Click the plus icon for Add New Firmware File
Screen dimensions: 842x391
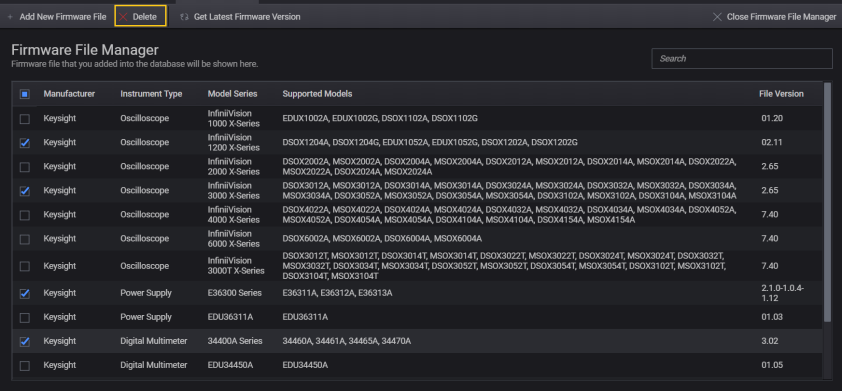[x=10, y=17]
